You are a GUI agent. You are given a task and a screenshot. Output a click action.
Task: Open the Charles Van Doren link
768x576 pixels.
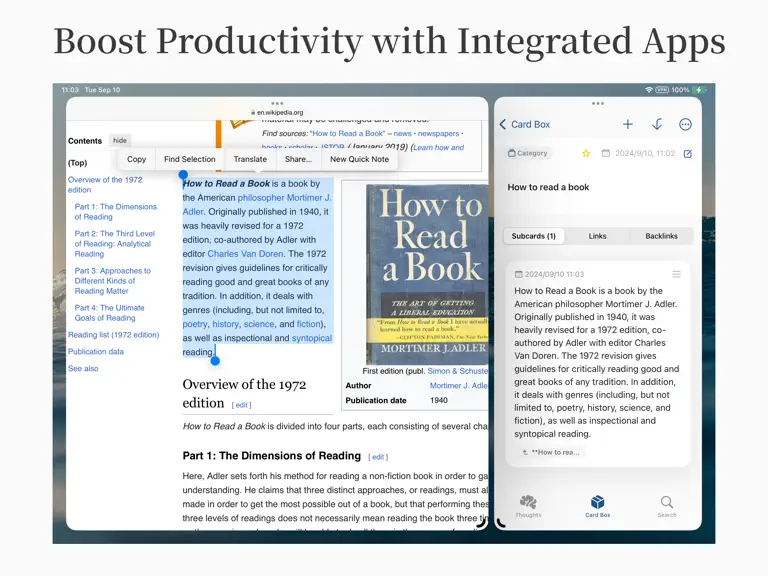(x=245, y=254)
